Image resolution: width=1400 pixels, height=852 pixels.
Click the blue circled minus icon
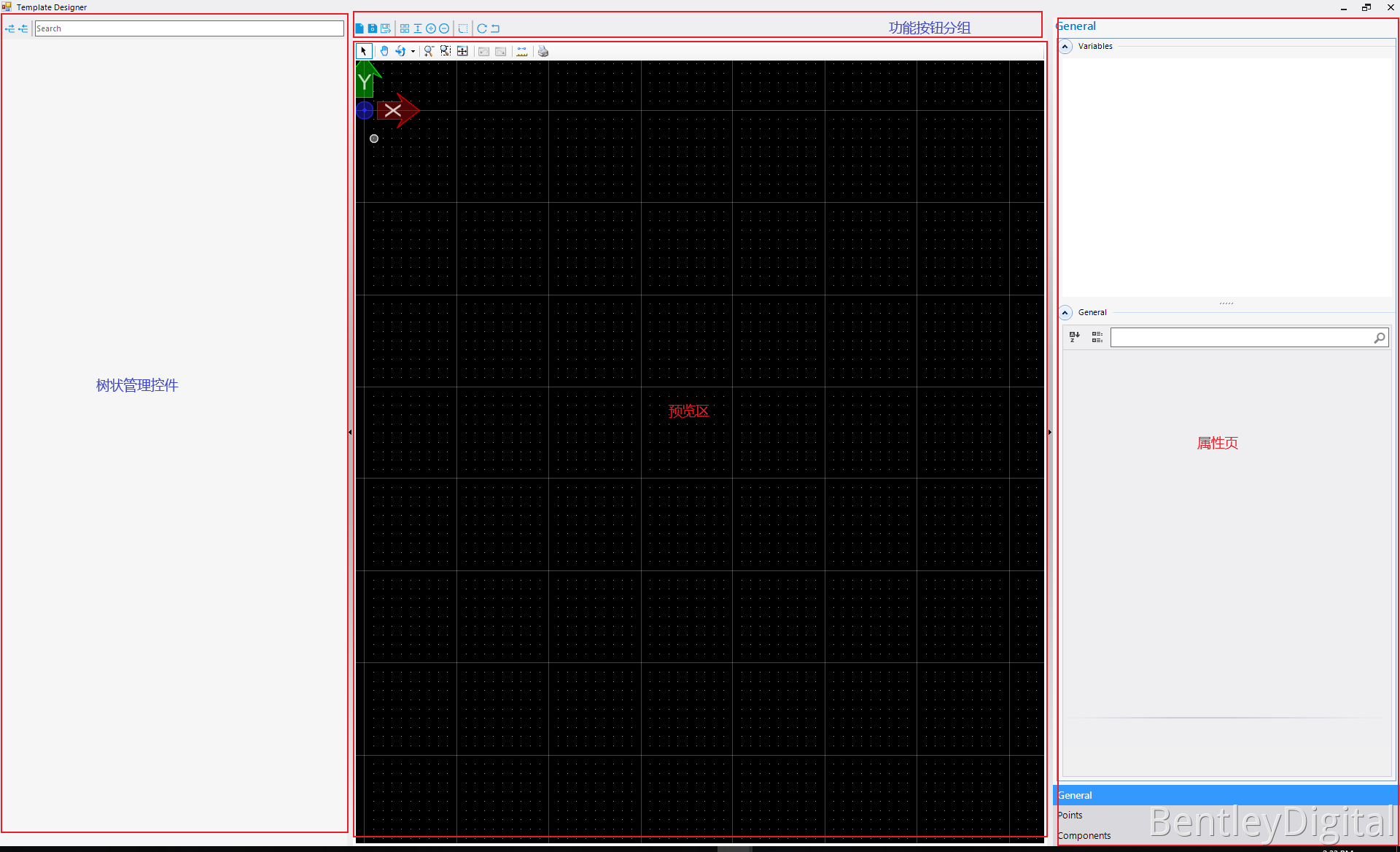[444, 28]
